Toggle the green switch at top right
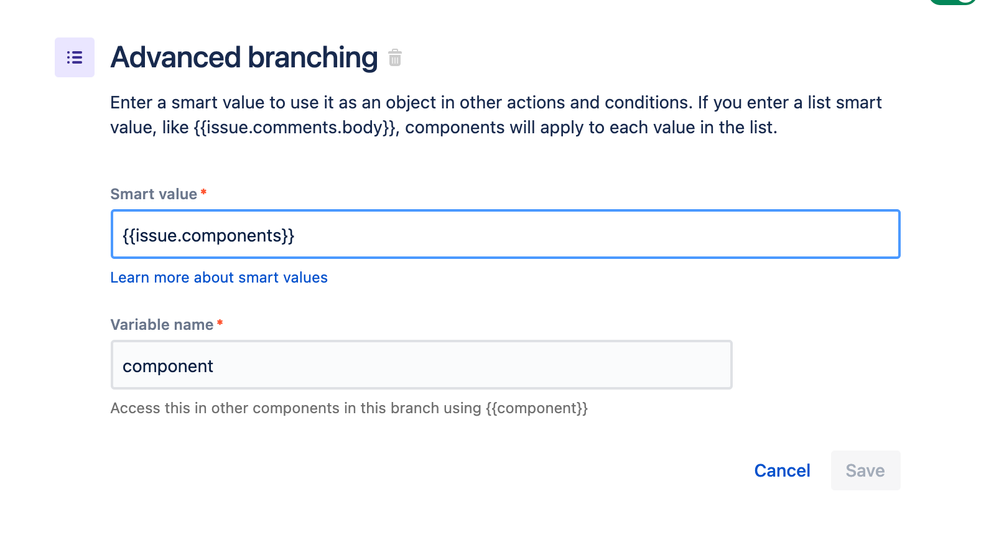This screenshot has width=999, height=539. (x=953, y=3)
